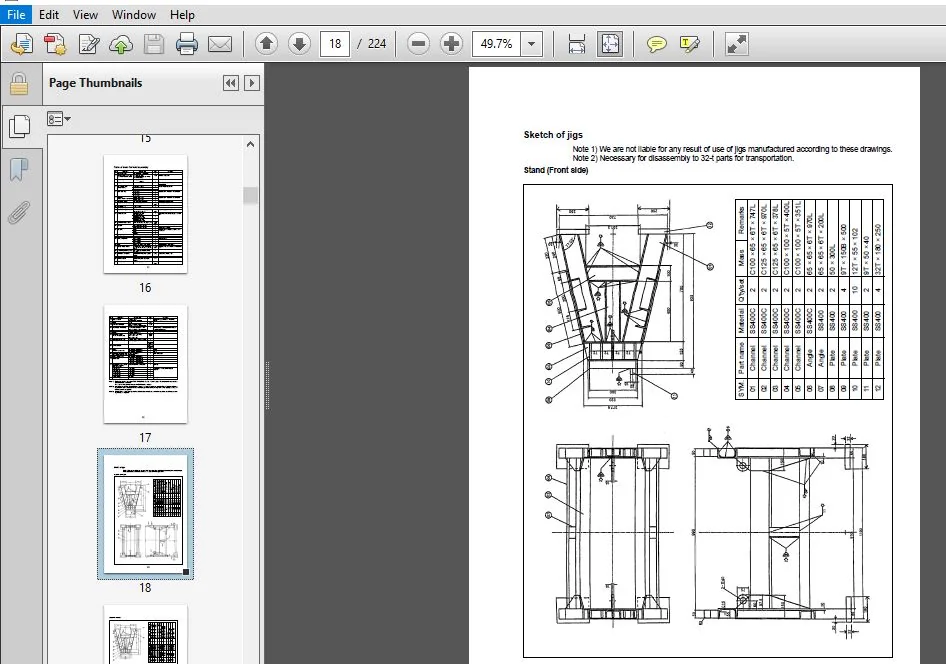Click the thumbnail label '17'
Viewport: 946px width, 664px height.
click(x=145, y=438)
